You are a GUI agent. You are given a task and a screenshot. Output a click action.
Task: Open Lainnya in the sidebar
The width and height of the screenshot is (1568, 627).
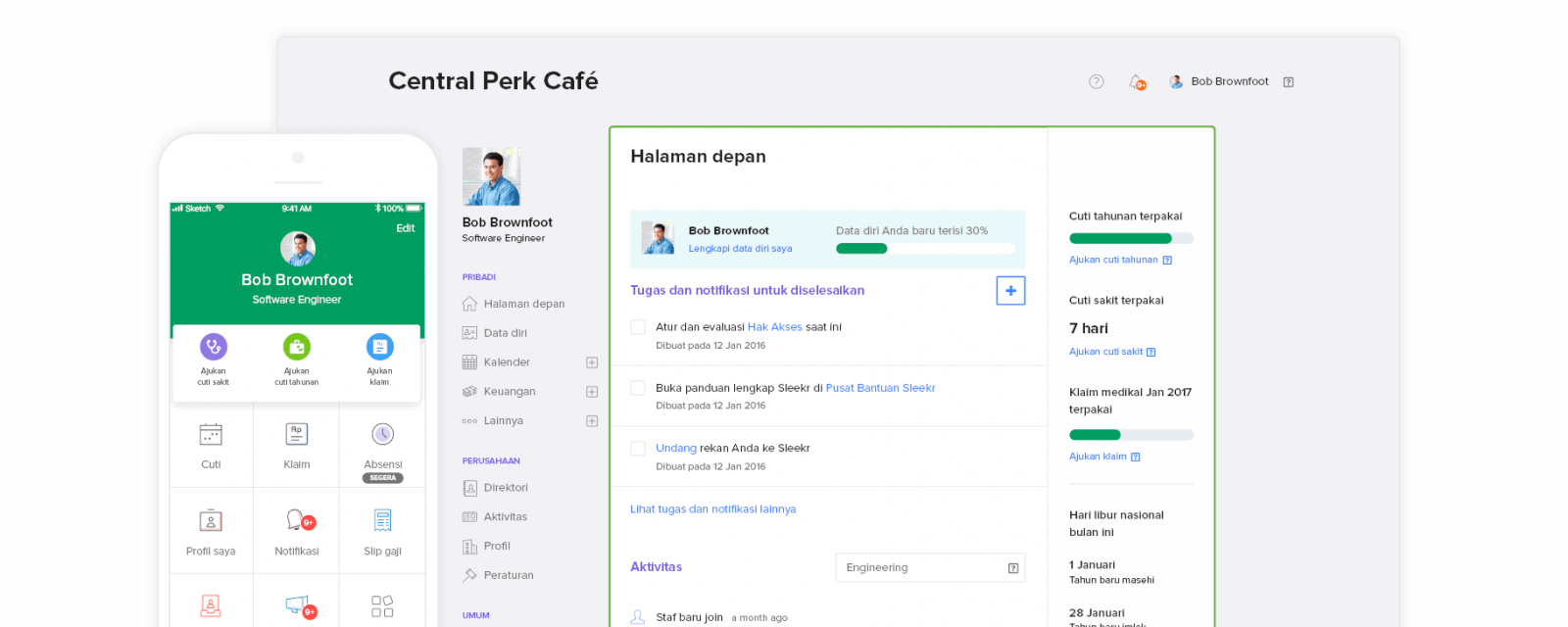(x=493, y=421)
